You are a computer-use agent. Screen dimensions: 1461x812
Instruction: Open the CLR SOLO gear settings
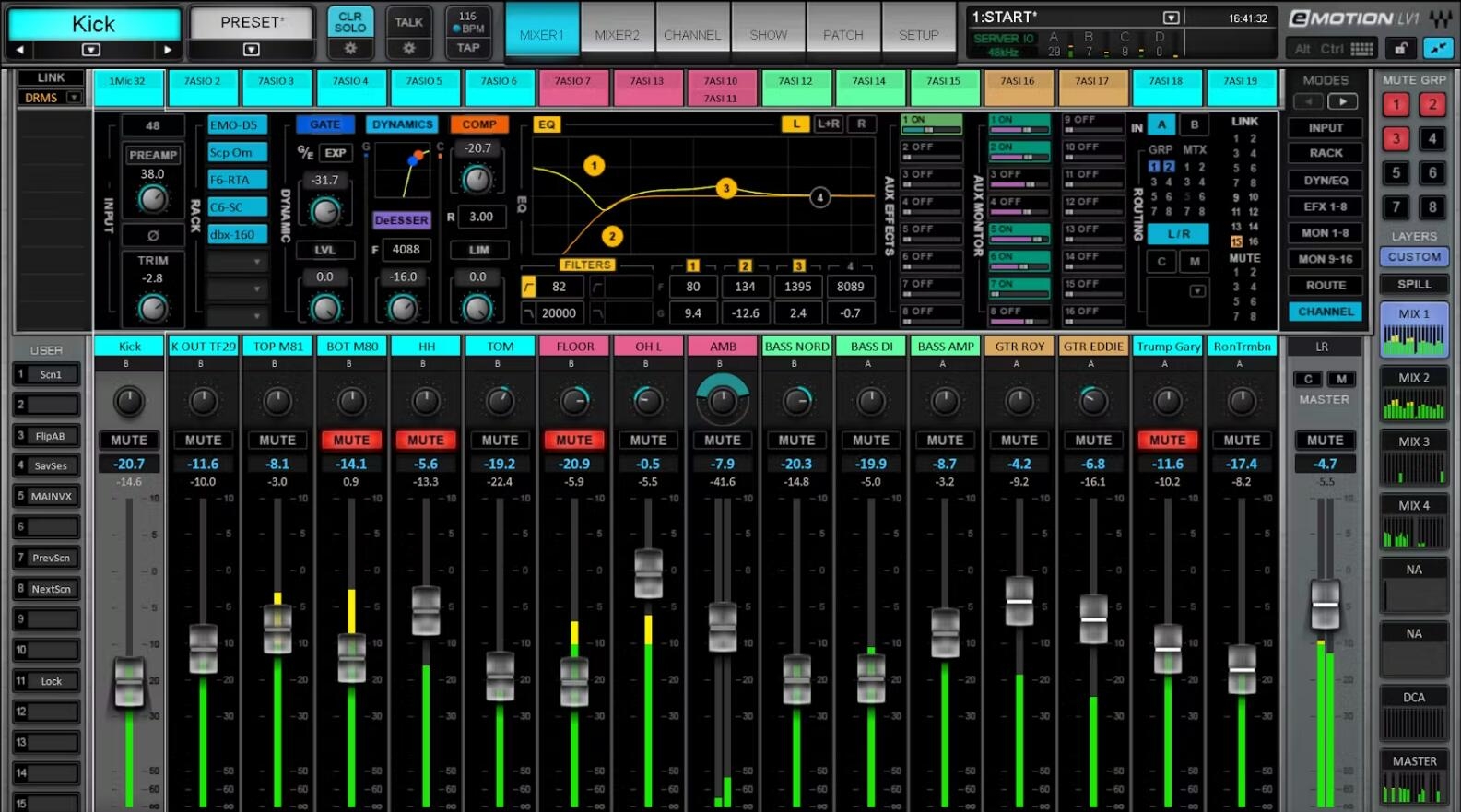350,48
